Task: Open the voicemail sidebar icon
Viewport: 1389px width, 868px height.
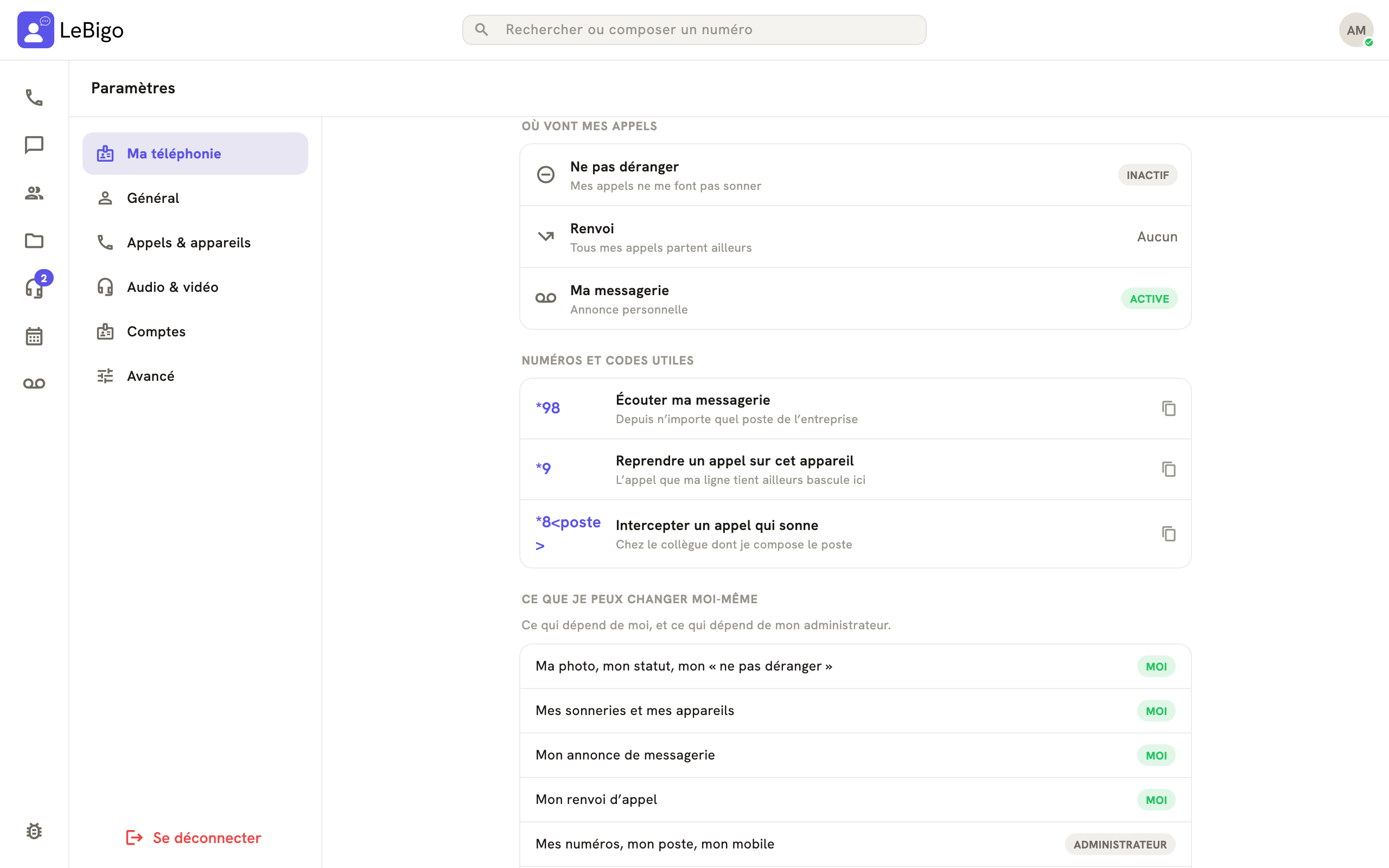Action: click(x=34, y=384)
